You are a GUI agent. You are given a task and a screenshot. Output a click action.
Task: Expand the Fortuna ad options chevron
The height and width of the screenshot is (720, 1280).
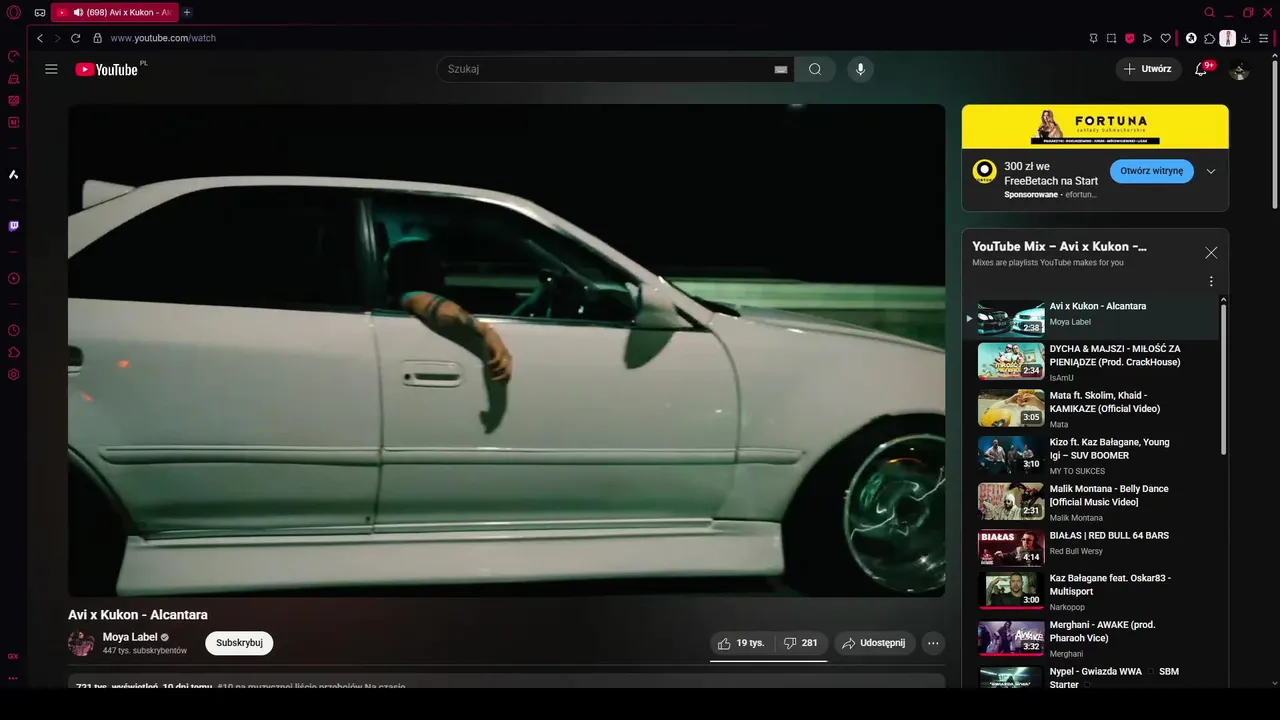tap(1211, 171)
